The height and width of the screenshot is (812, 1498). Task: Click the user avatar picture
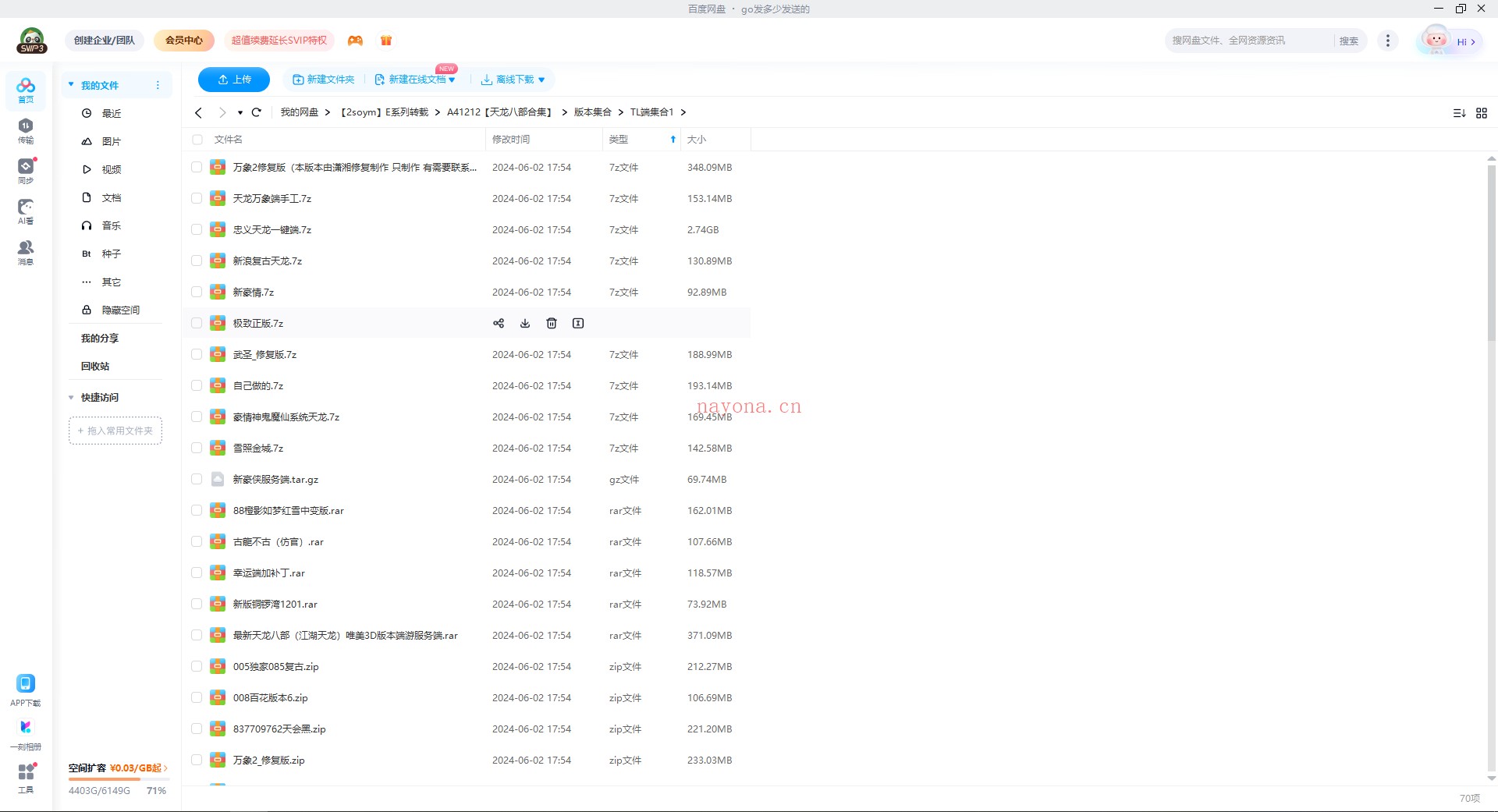pos(1436,41)
